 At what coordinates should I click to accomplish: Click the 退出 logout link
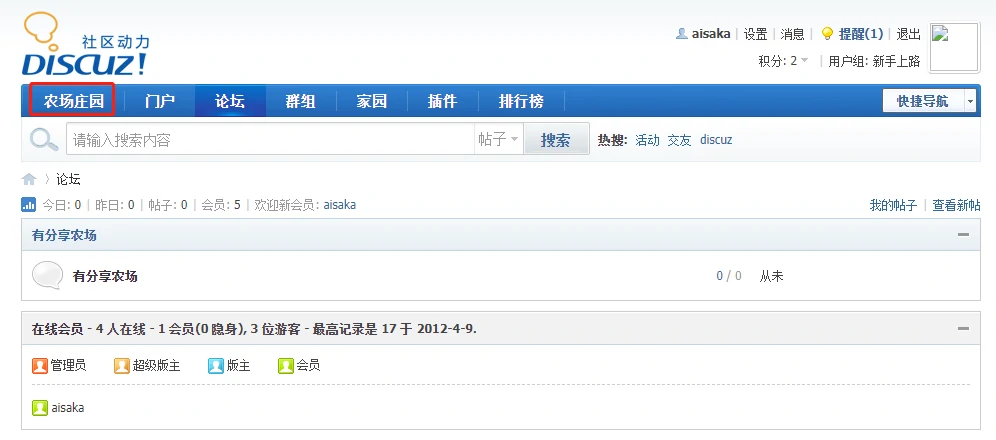point(909,34)
